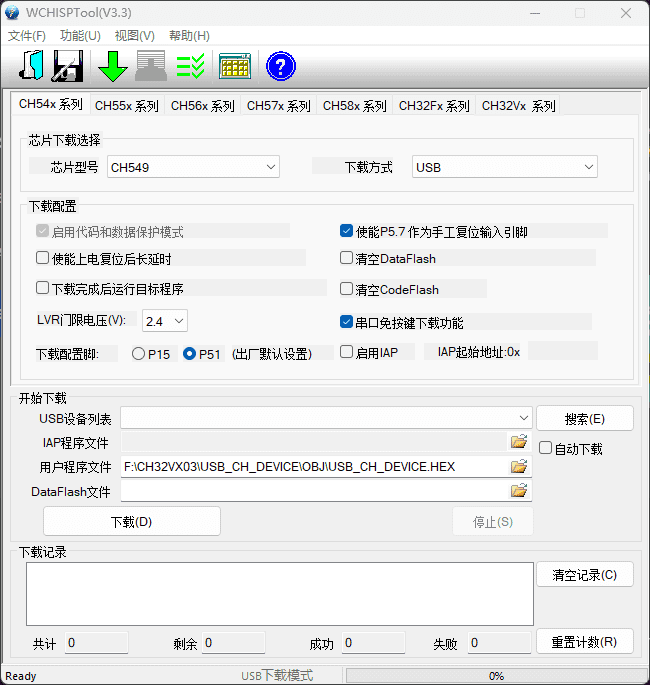The height and width of the screenshot is (685, 650).
Task: Click the greyed-out stop download toolbar icon
Action: pos(151,66)
